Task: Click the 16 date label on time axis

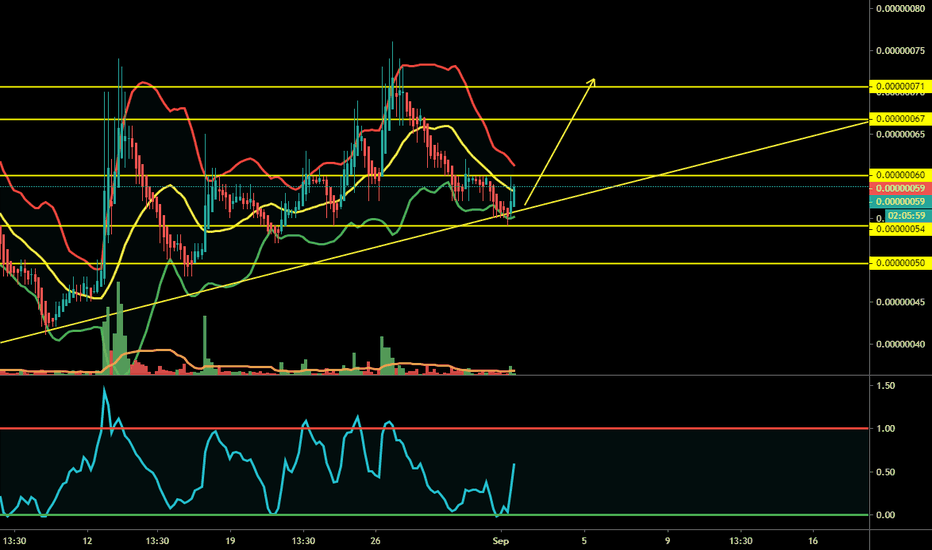Action: [x=813, y=540]
